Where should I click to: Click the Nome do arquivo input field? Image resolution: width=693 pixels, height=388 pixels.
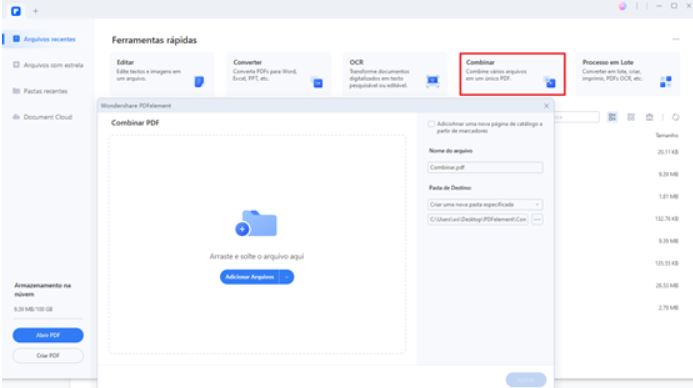click(x=485, y=167)
